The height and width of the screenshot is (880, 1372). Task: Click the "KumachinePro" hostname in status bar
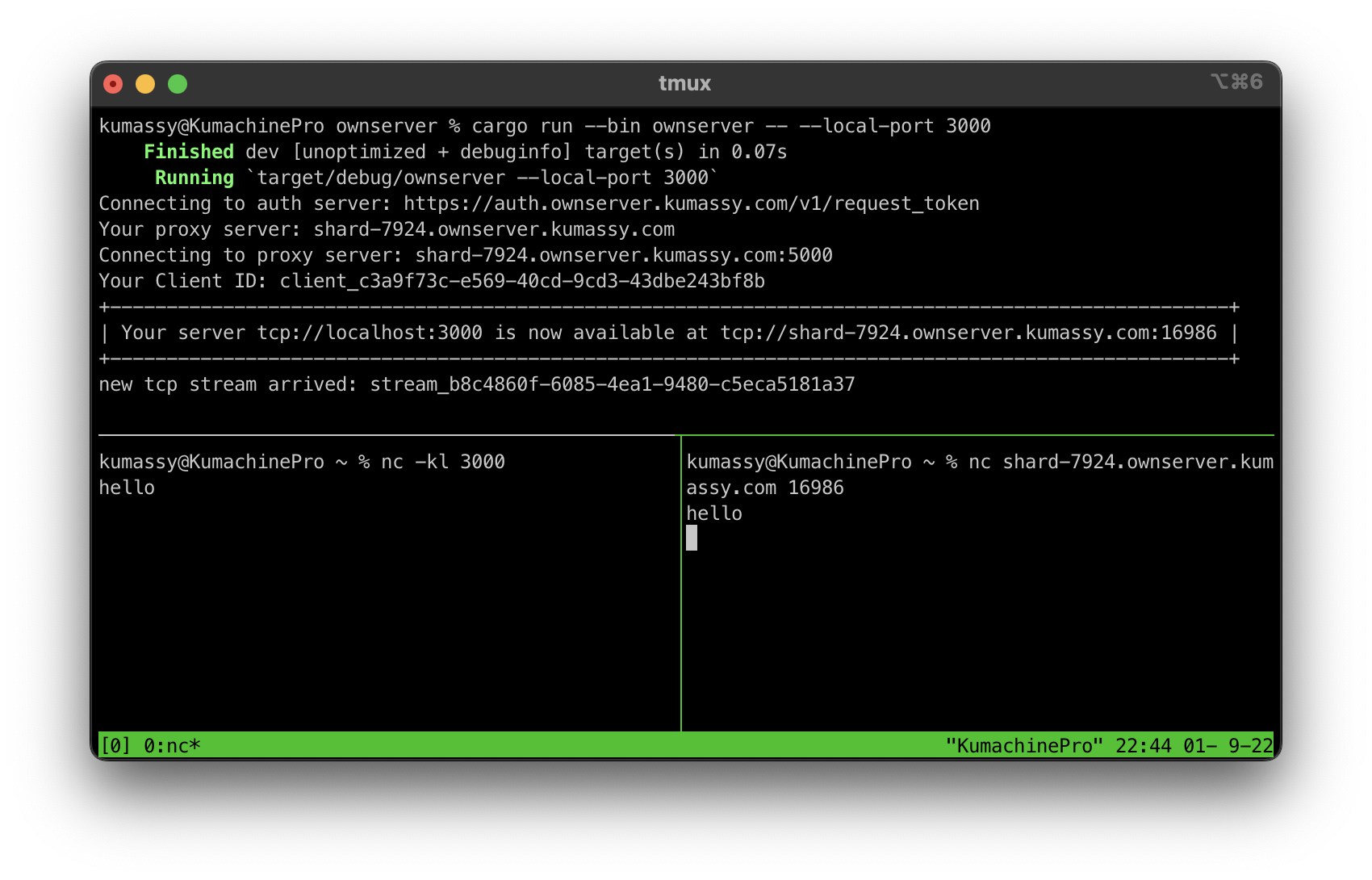[x=1024, y=745]
